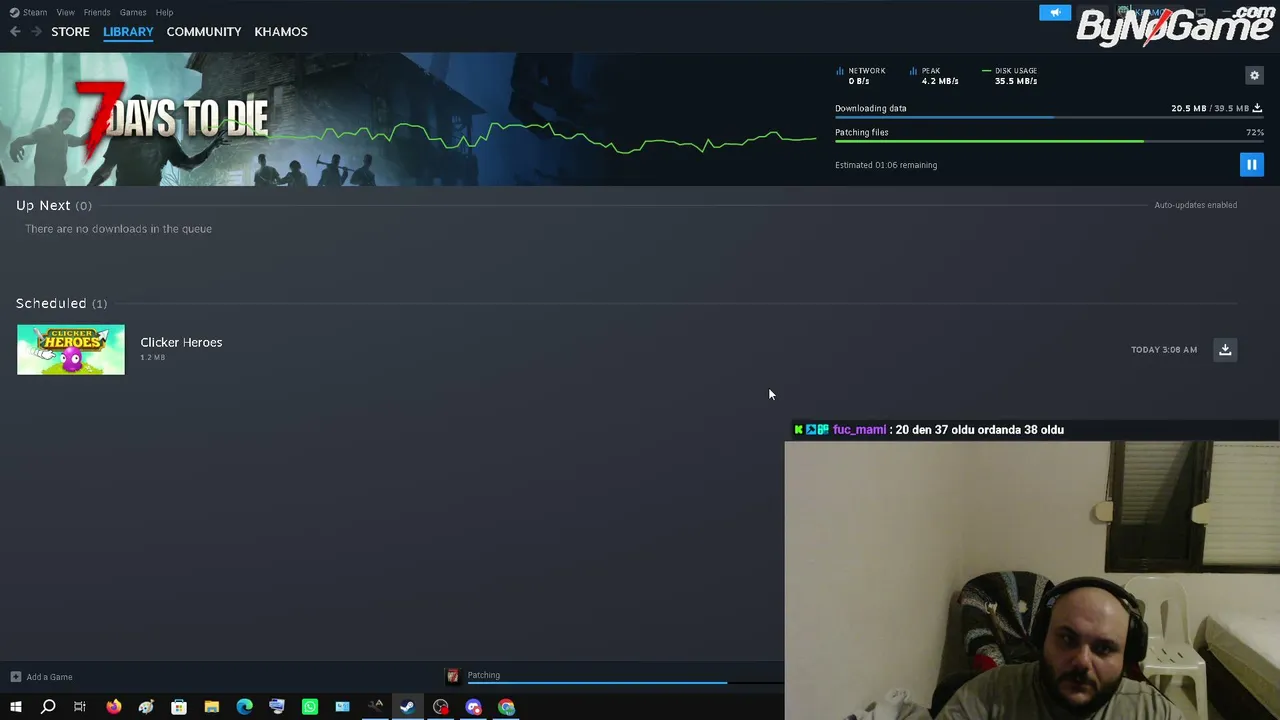Screen dimensions: 1280x720
Task: Click the 20.5 MB / 39.5 MB download size
Action: click(x=1210, y=108)
